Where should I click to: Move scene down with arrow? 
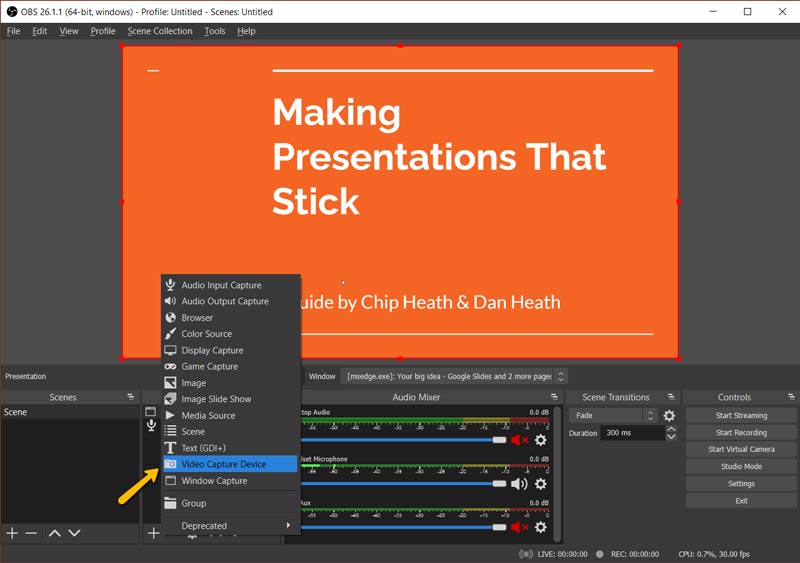coord(74,533)
